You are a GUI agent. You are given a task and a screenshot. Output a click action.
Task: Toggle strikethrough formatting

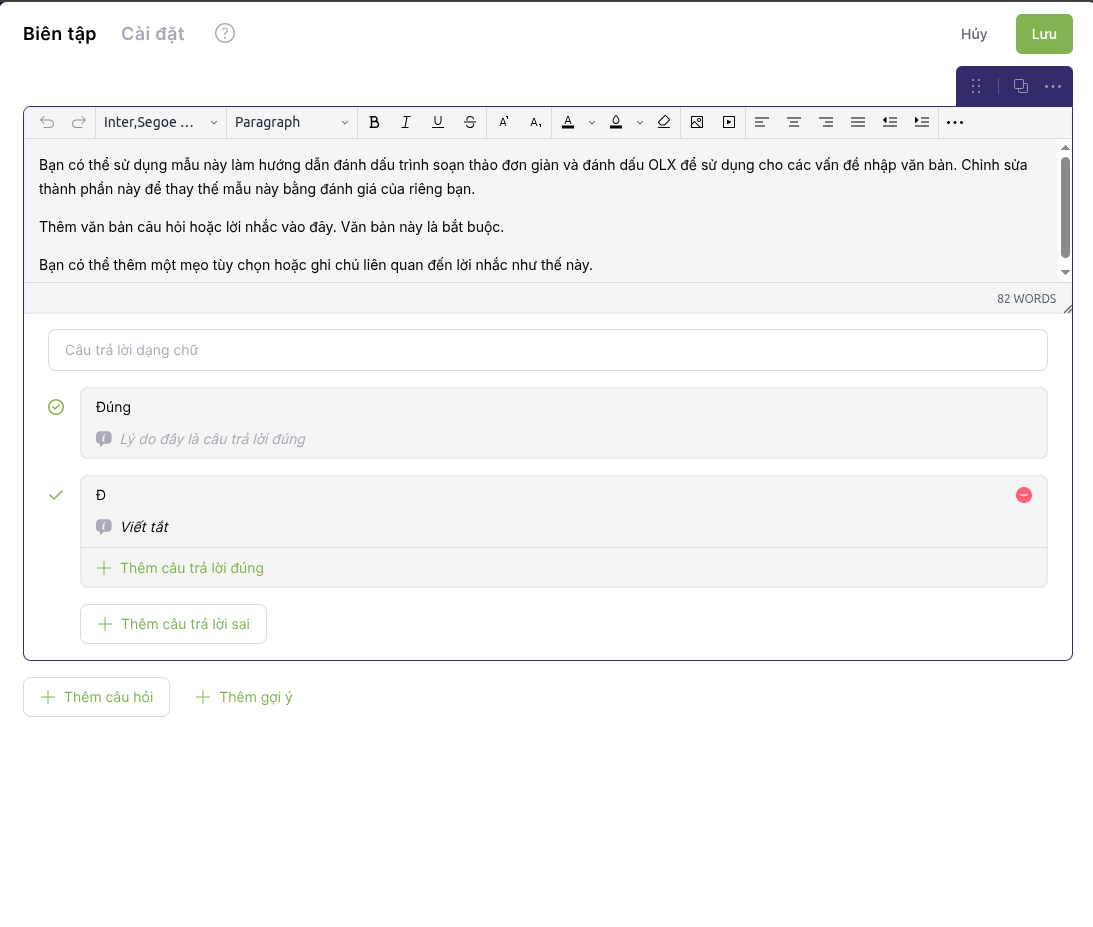(470, 123)
